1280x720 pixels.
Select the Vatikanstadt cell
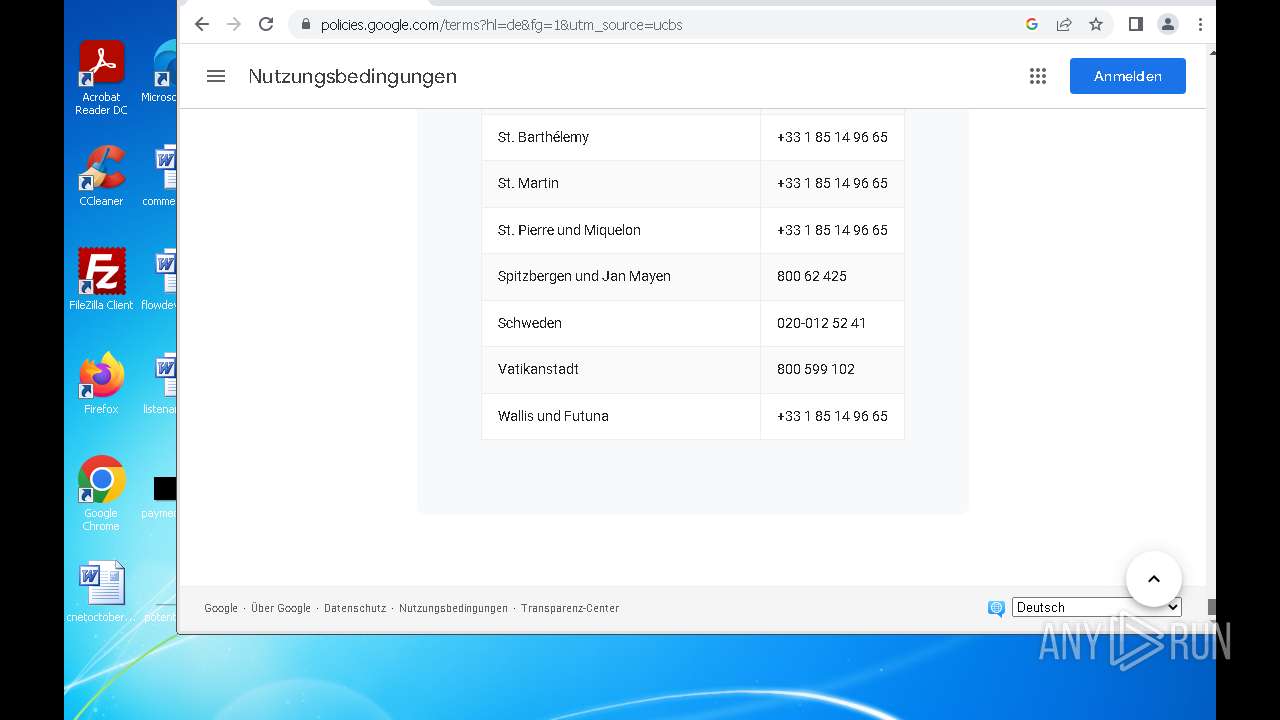coord(621,369)
